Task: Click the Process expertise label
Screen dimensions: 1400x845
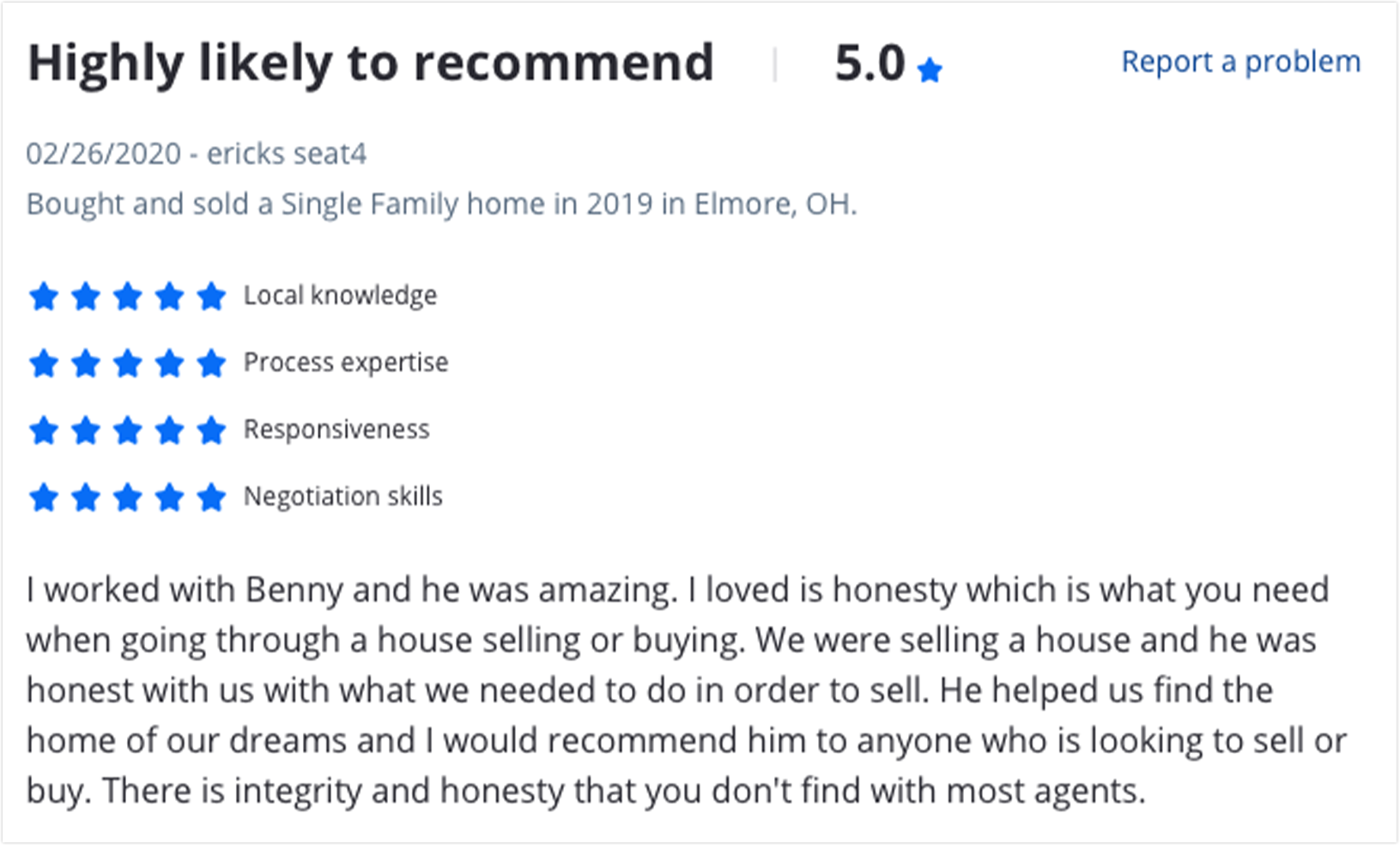Action: 346,362
